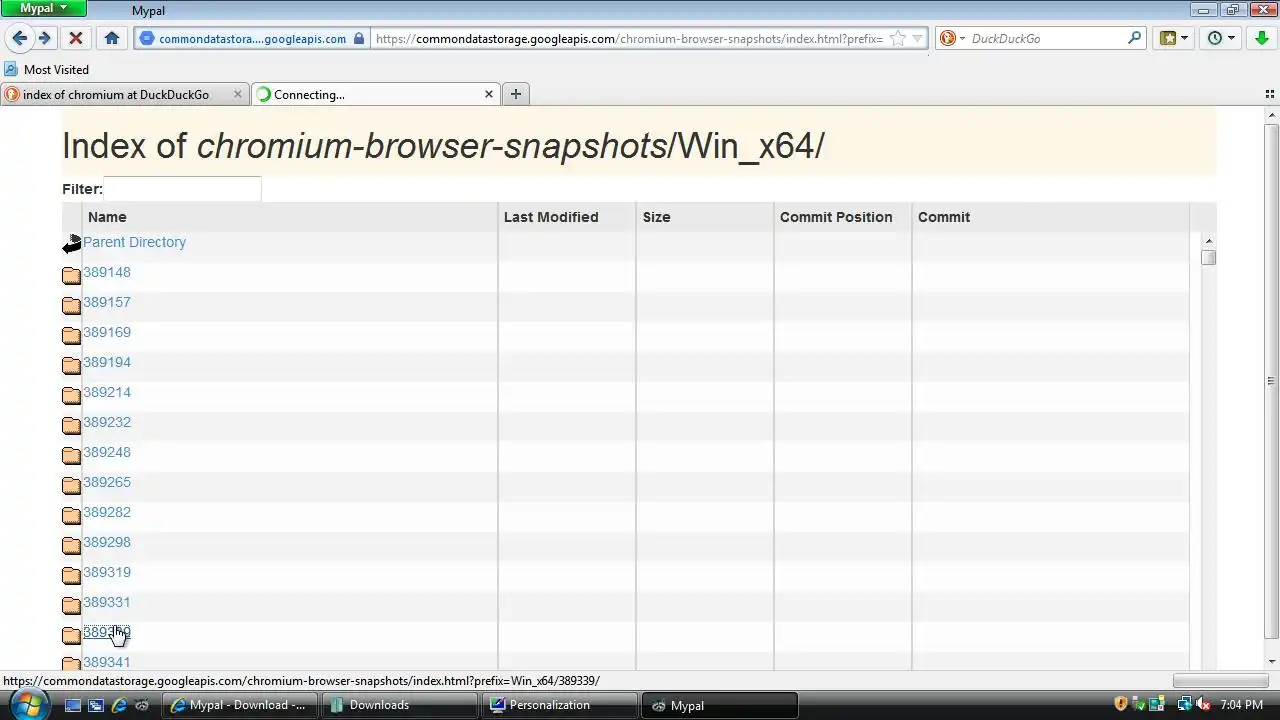This screenshot has width=1280, height=720.
Task: Open the URL bar history dropdown arrow
Action: tap(918, 38)
